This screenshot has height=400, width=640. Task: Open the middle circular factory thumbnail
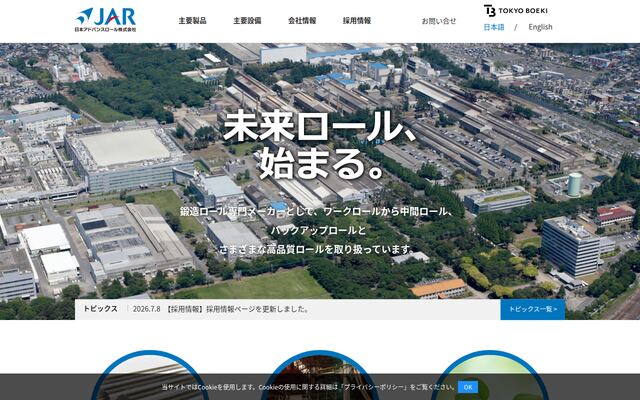(x=320, y=376)
